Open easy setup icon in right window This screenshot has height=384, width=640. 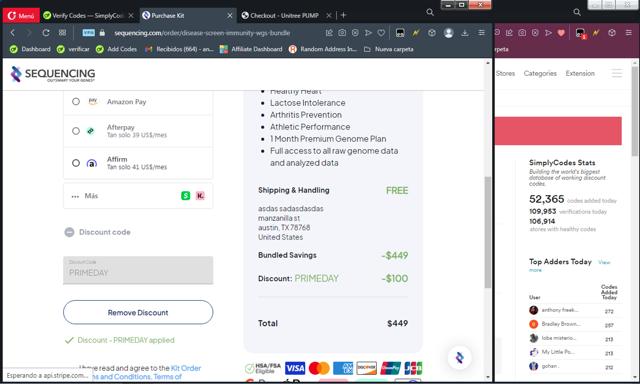pos(629,33)
